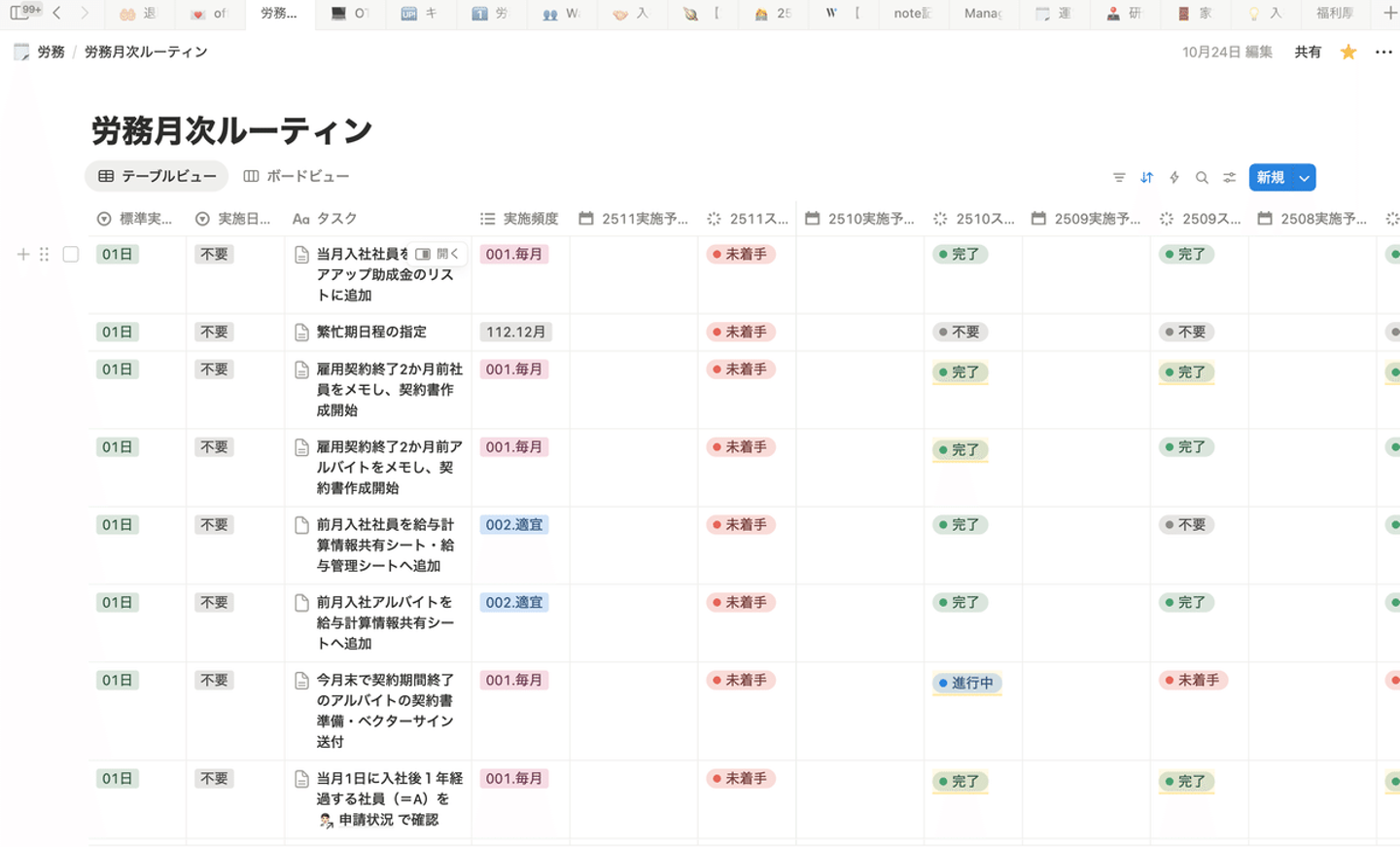Image resolution: width=1400 pixels, height=847 pixels.
Task: Open the view settings sliders icon
Action: click(1230, 178)
